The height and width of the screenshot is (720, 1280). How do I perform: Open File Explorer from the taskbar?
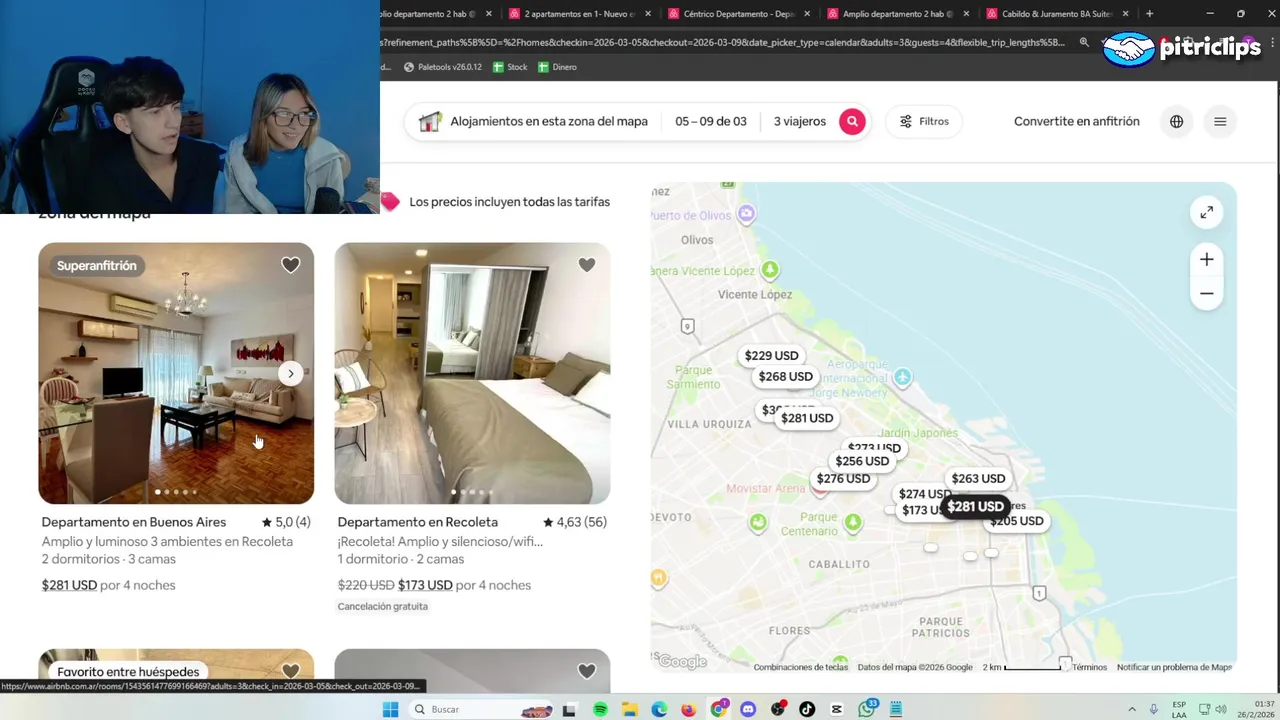630,709
